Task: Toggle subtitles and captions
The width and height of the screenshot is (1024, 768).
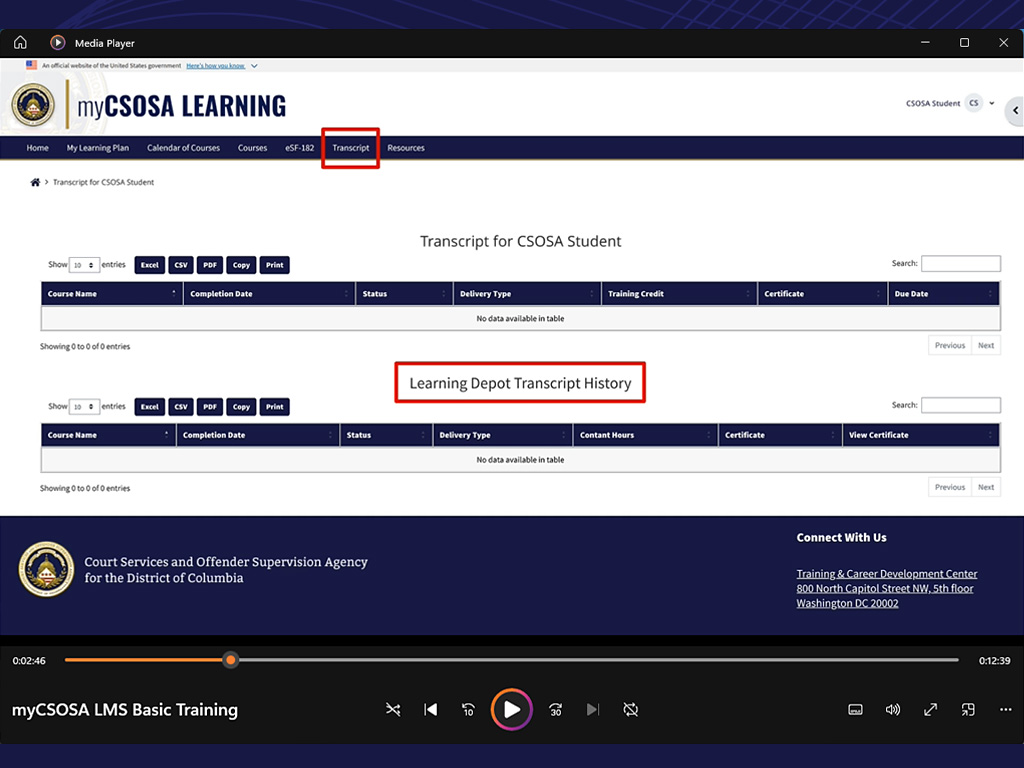Action: point(855,710)
